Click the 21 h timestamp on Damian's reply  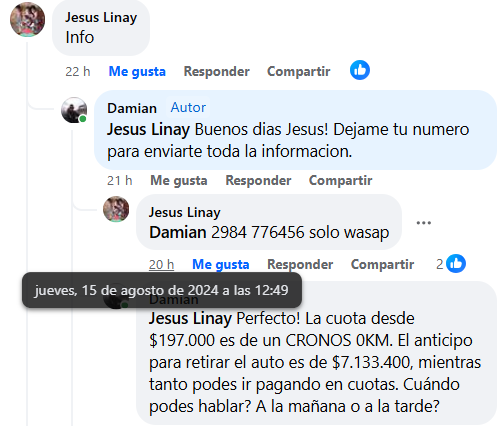(119, 180)
